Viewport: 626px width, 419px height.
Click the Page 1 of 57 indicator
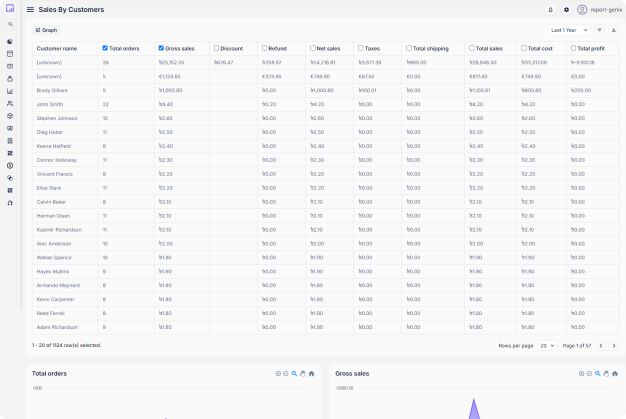pos(576,346)
